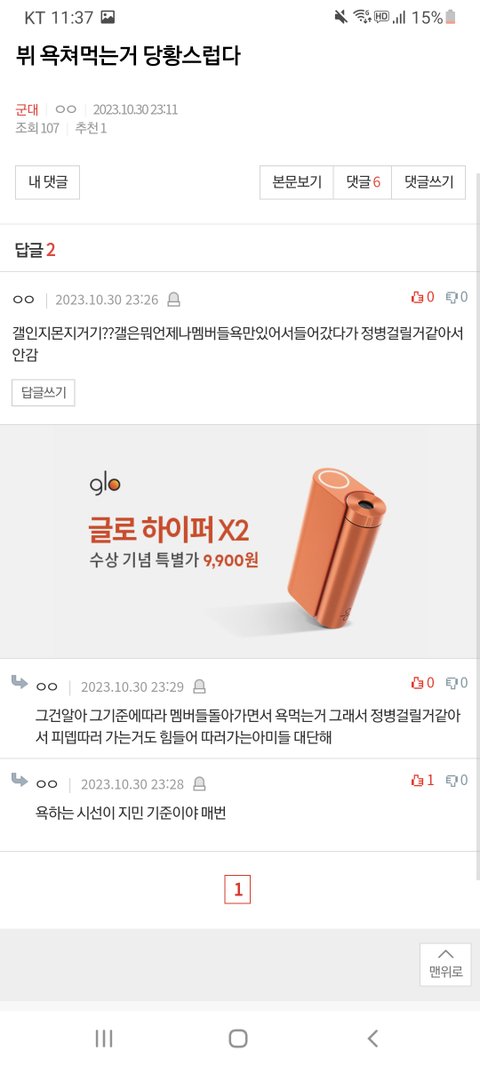
Task: Dislike the 23:26 comment with thumbs-down
Action: [456, 297]
